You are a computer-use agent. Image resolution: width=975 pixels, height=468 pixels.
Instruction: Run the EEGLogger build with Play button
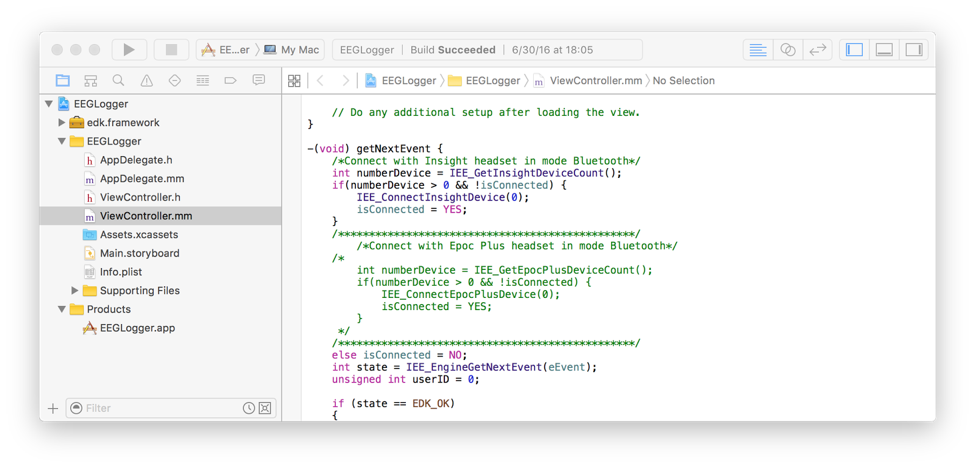(x=129, y=50)
